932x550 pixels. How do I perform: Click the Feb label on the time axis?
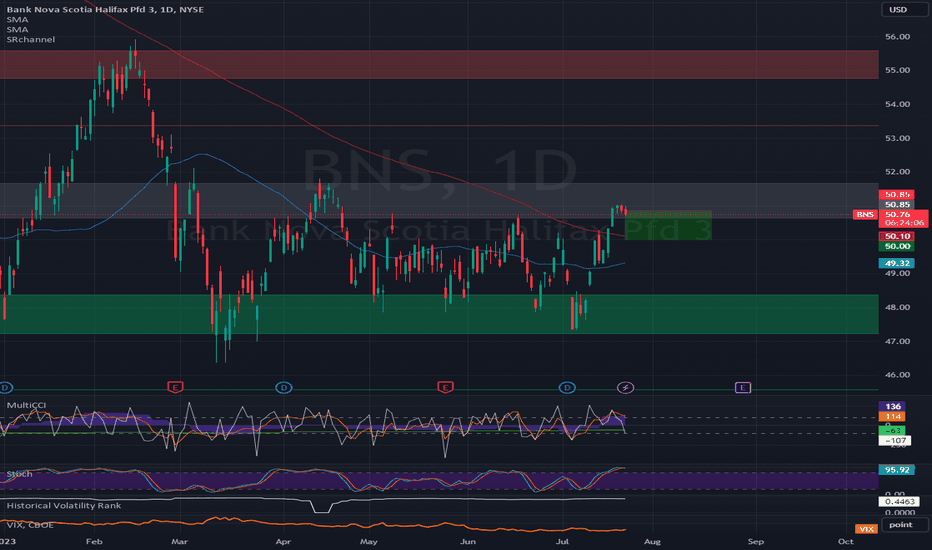(94, 542)
